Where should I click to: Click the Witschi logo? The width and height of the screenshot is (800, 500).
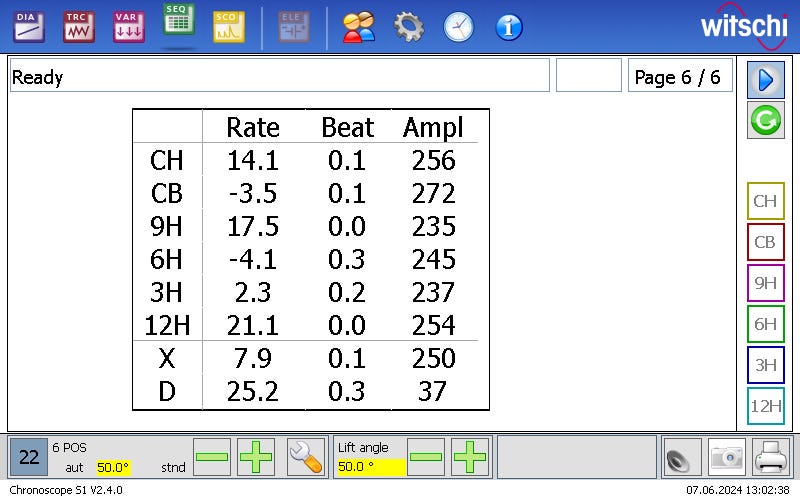pos(743,26)
